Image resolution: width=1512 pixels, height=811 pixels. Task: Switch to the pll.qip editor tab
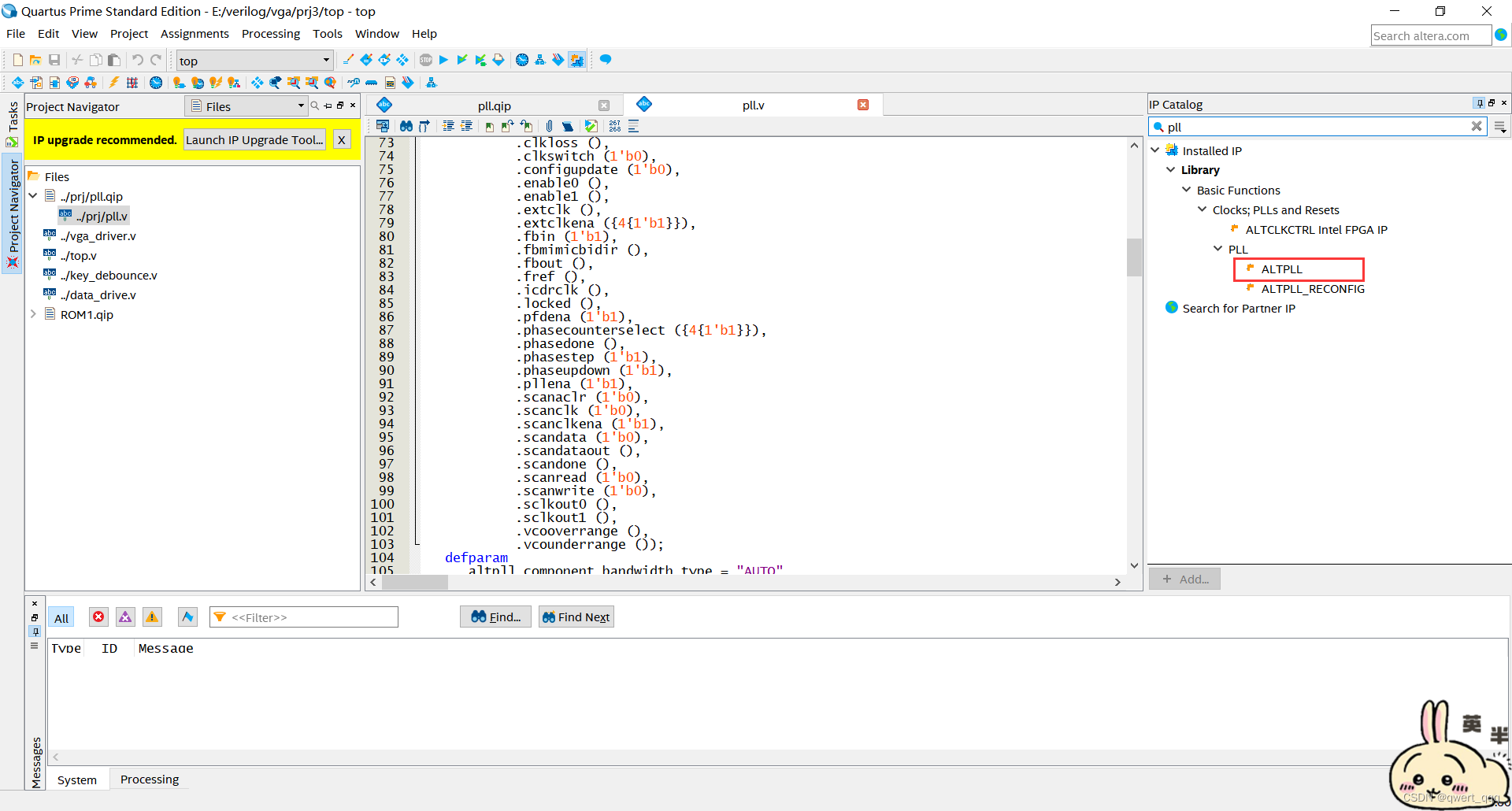[494, 106]
